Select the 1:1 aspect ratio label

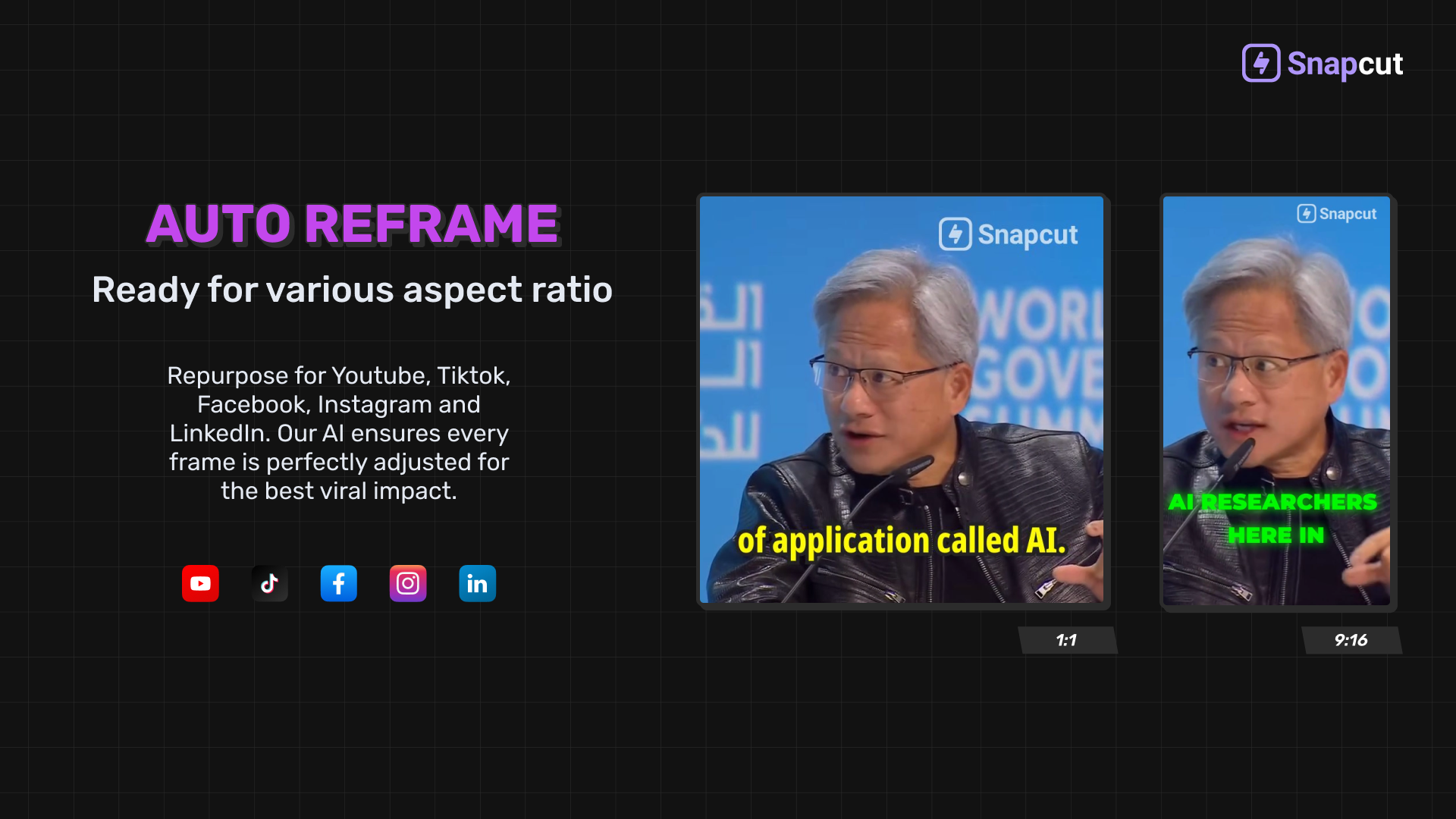[1066, 640]
